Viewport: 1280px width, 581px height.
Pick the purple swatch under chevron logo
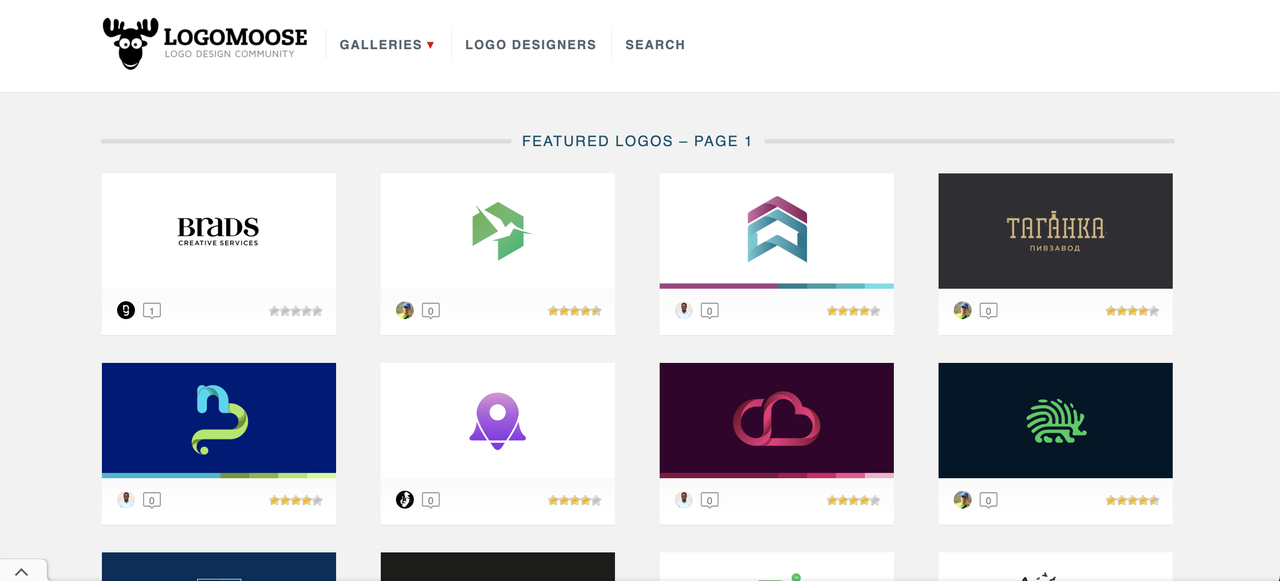(x=719, y=286)
